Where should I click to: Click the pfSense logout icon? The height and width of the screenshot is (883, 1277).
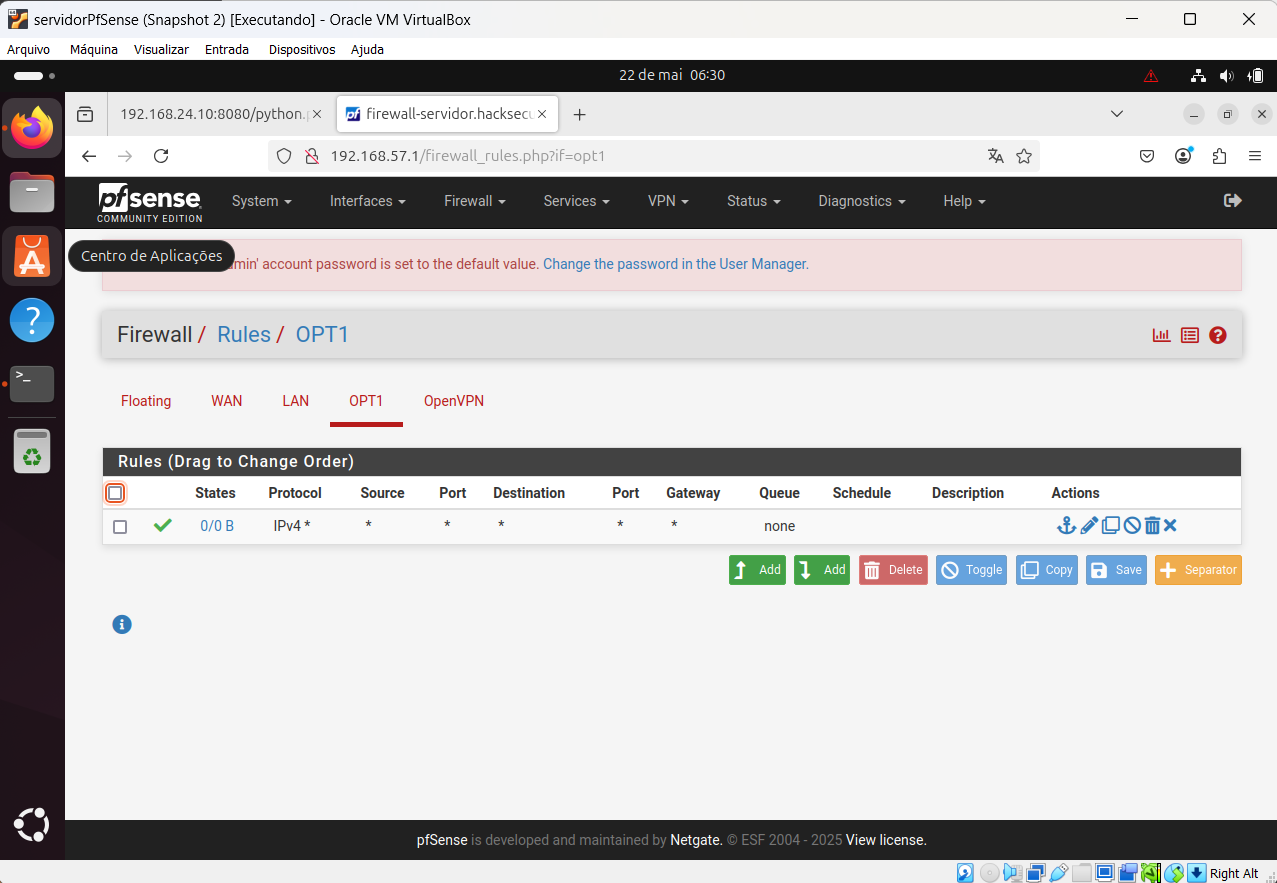[1233, 200]
